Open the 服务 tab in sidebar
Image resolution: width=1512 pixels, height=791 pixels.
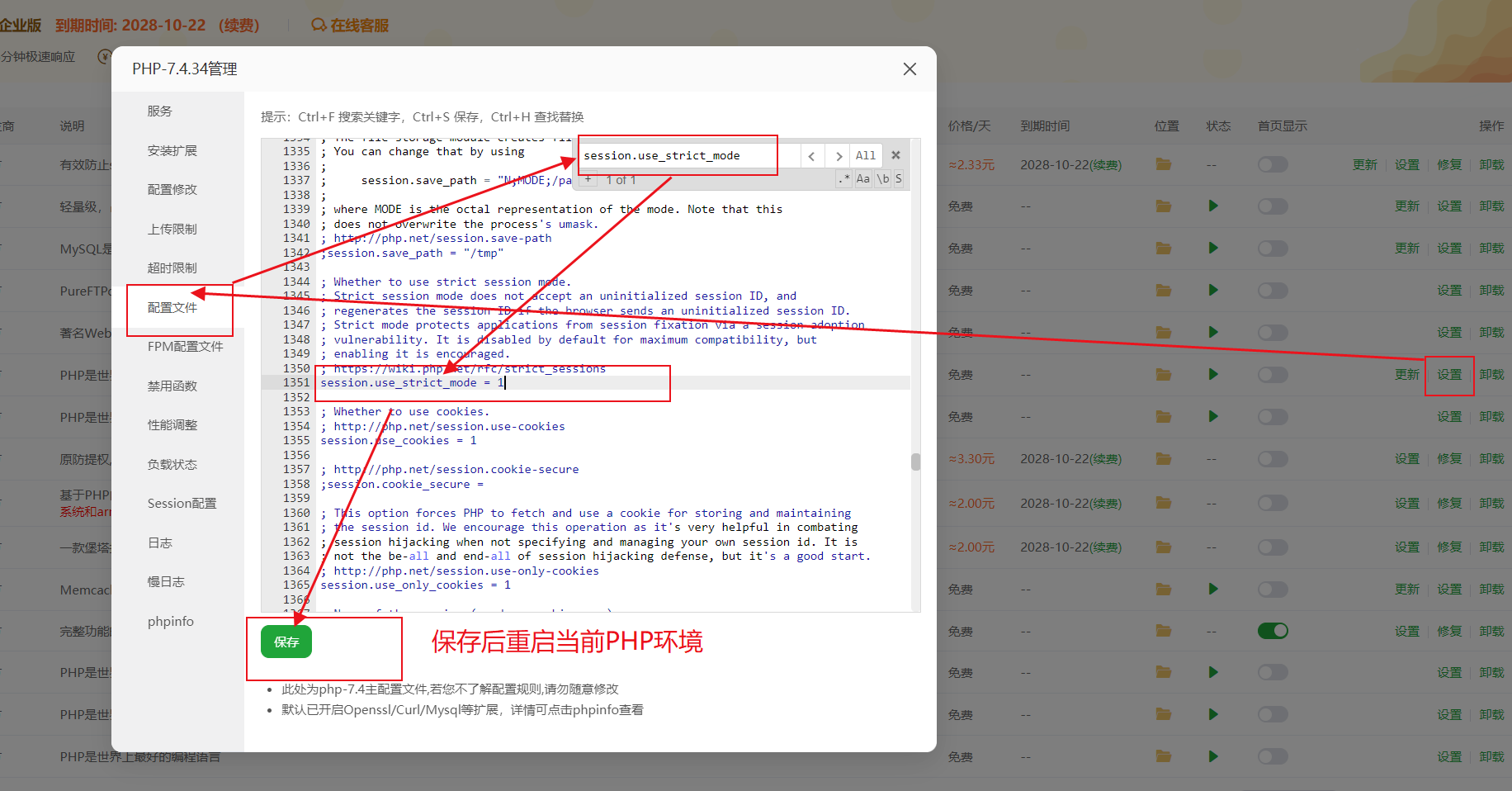click(x=160, y=111)
